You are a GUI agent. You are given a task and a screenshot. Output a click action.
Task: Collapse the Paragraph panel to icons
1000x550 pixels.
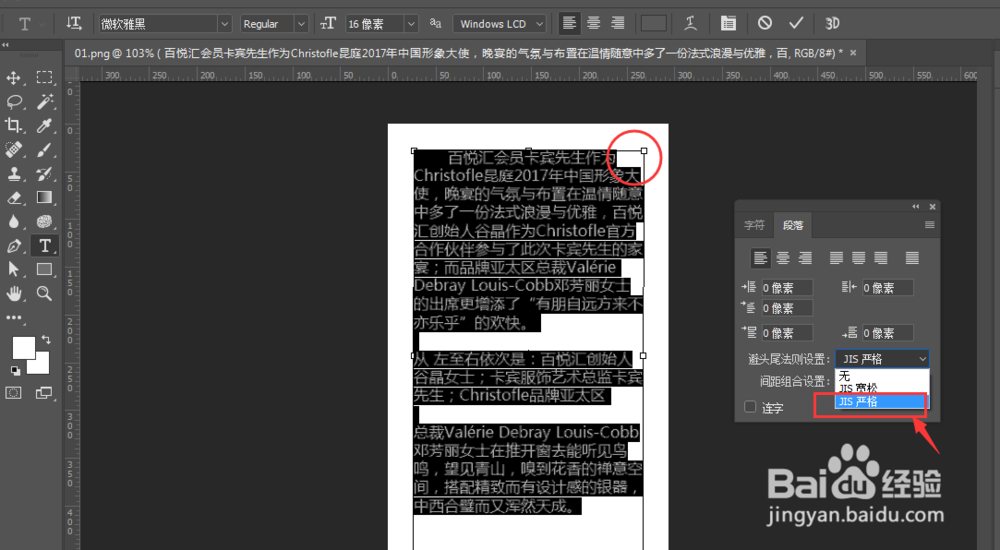(x=916, y=207)
